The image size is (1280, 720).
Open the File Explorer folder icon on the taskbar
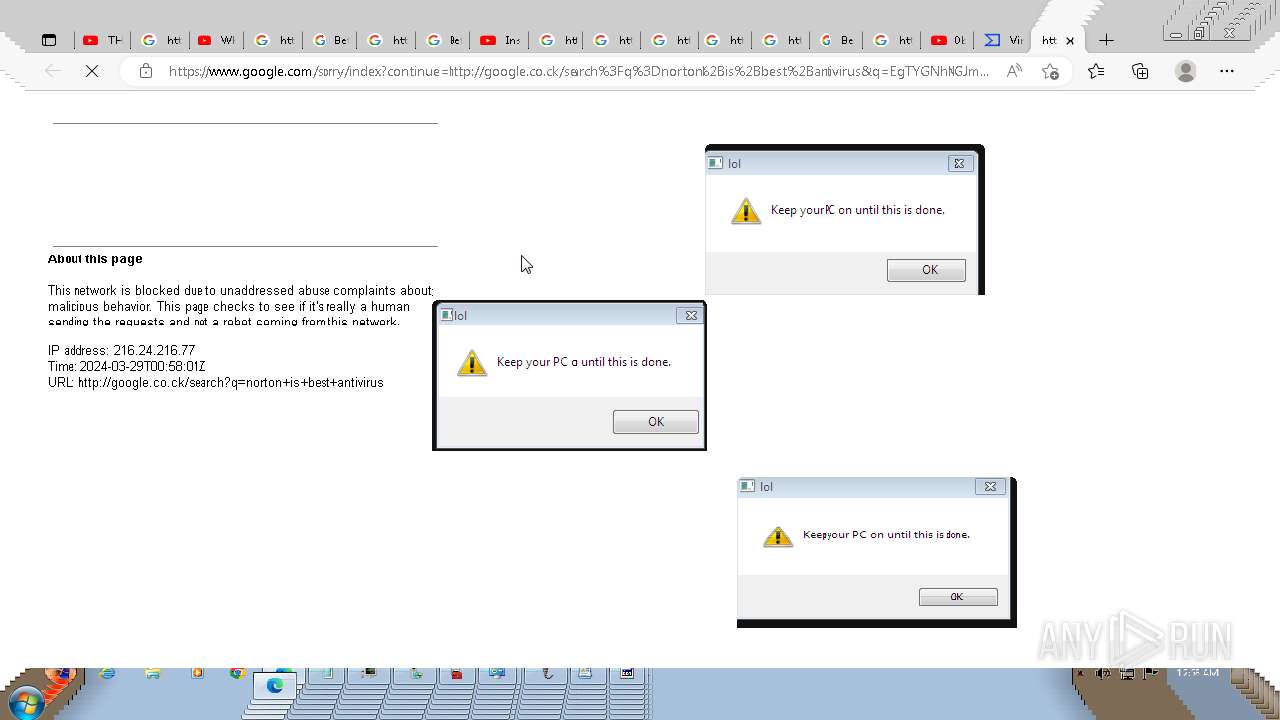(153, 674)
